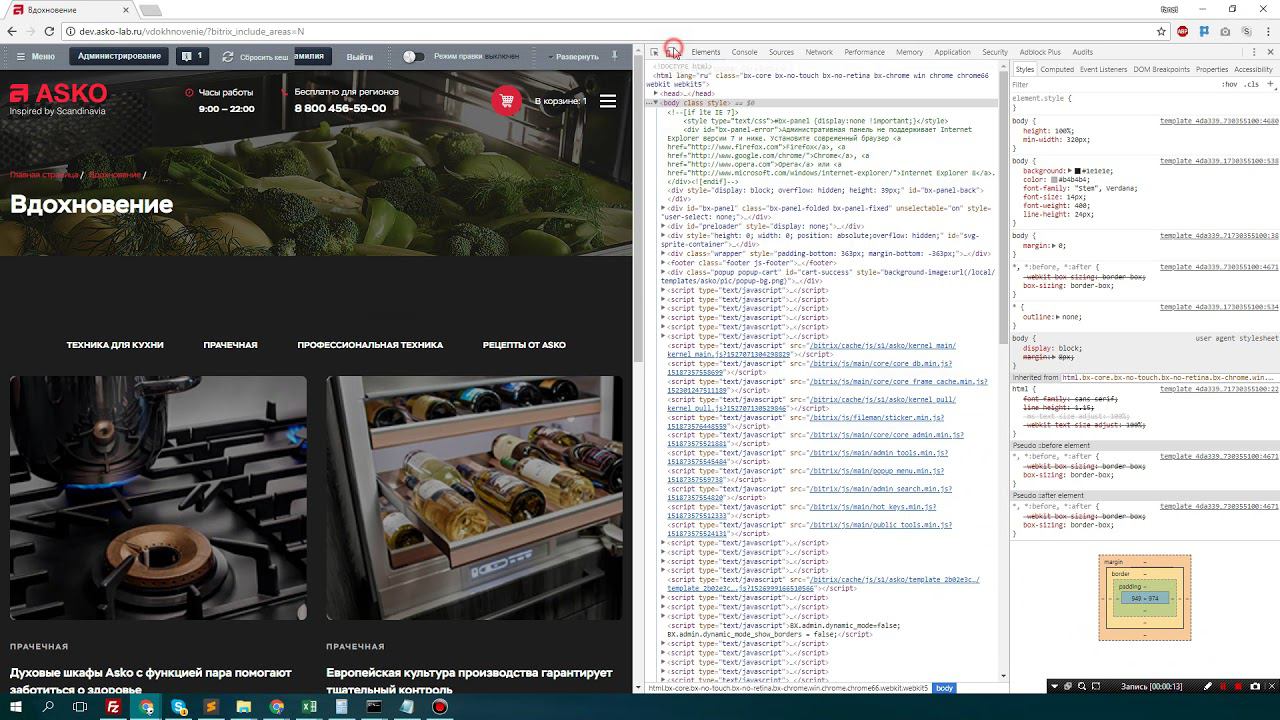Activate the DevTools element inspector icon
Image resolution: width=1280 pixels, height=720 pixels.
(x=655, y=52)
